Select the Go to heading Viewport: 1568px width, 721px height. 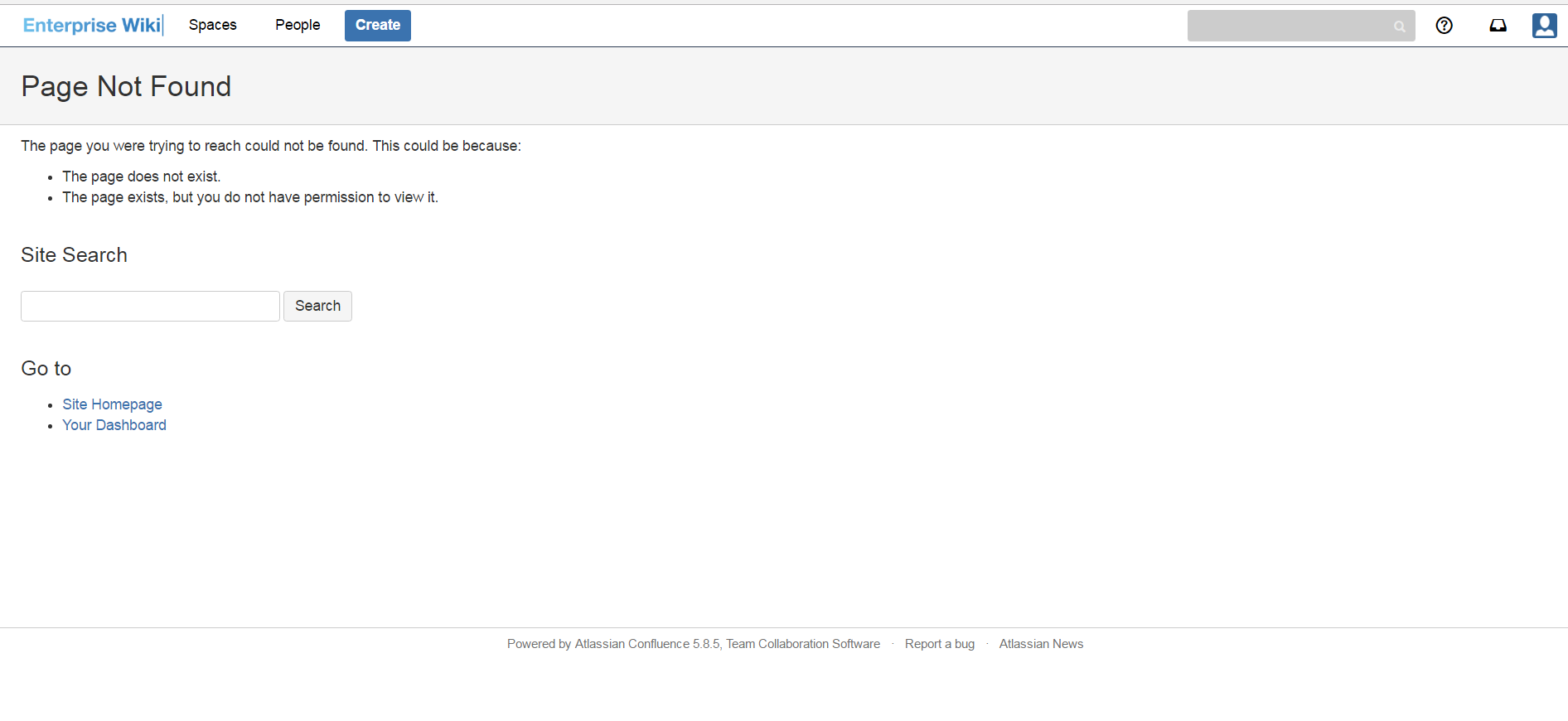pos(46,369)
